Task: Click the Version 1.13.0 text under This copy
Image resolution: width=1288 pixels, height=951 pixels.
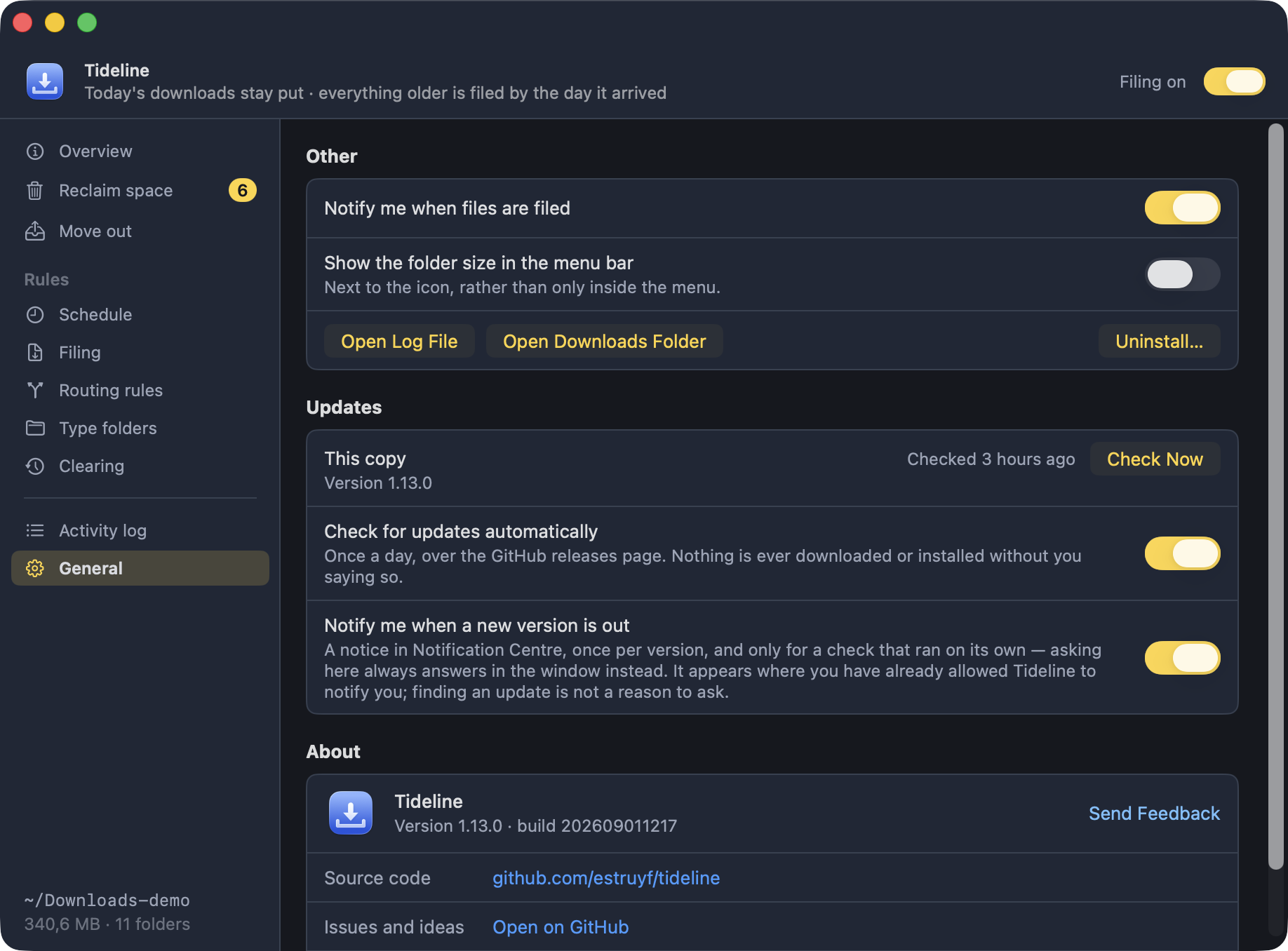Action: 378,483
